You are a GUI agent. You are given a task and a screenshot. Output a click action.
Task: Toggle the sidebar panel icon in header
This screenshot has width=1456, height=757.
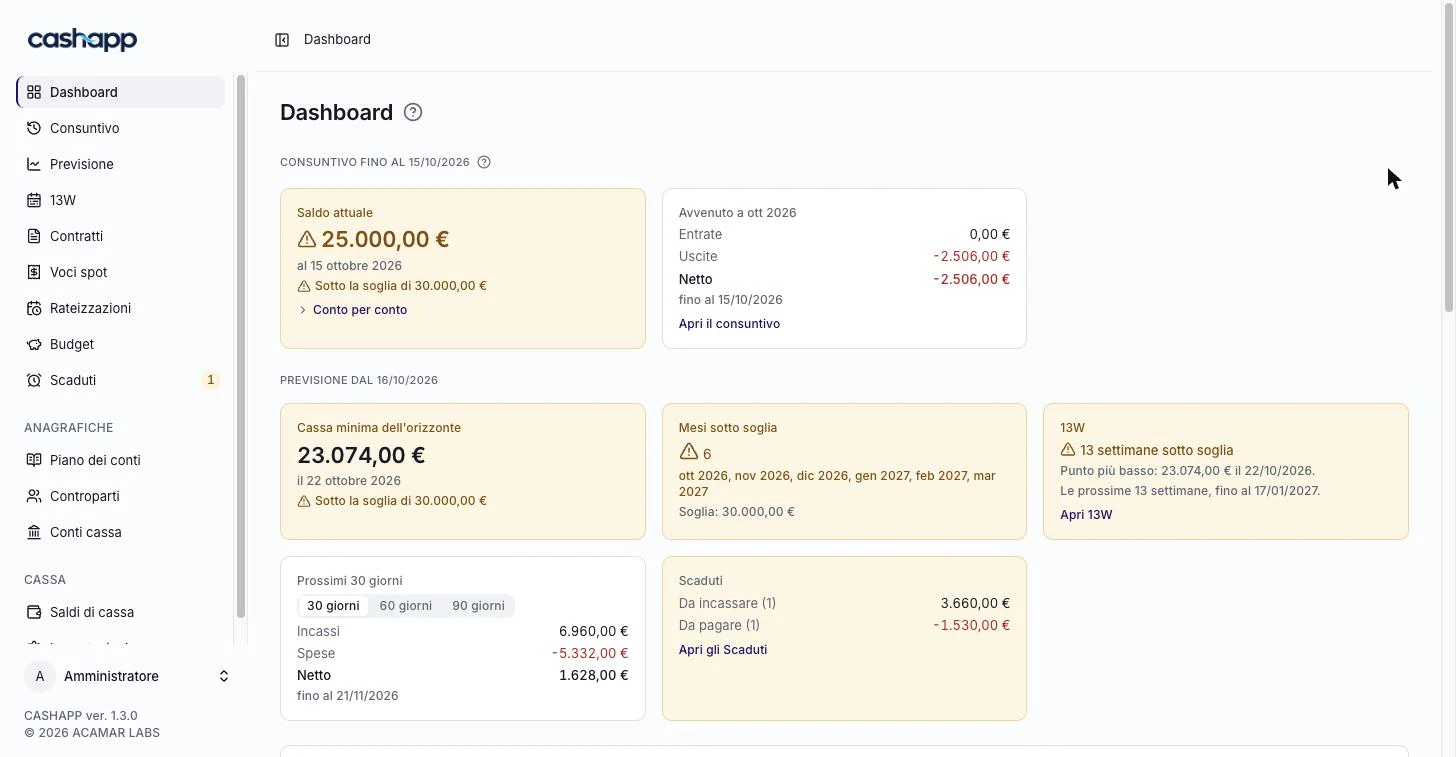282,40
